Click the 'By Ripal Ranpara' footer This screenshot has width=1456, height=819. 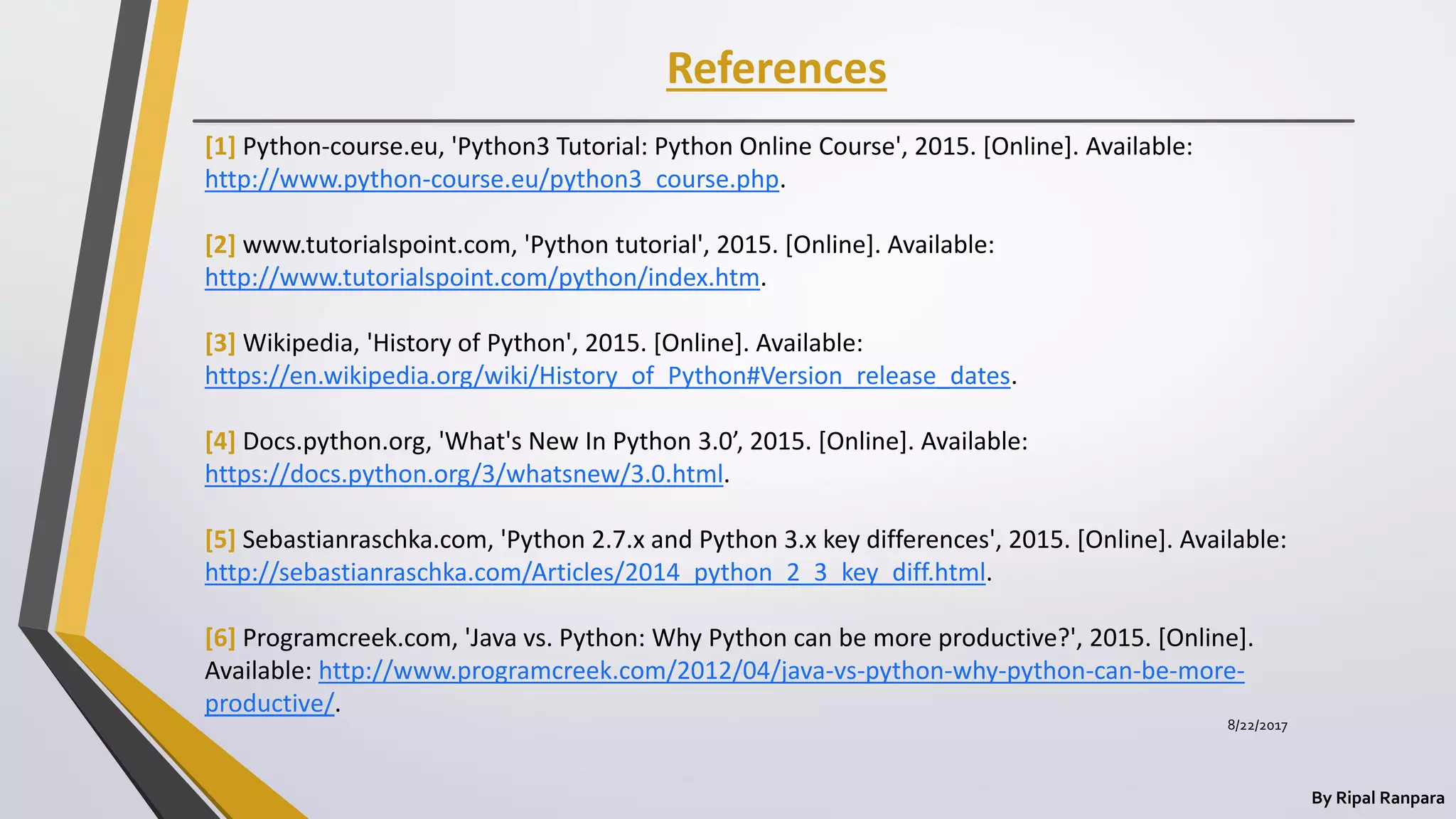1378,798
